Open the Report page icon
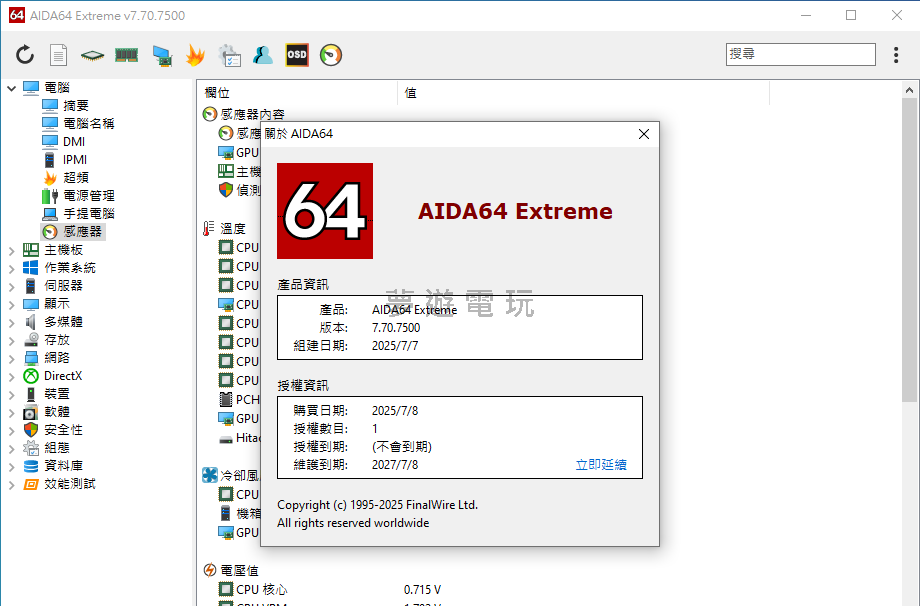This screenshot has height=606, width=920. coord(58,55)
